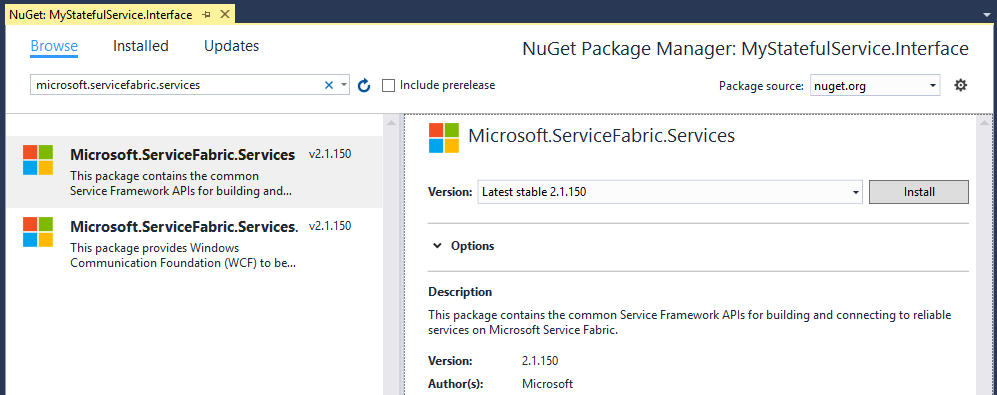The height and width of the screenshot is (395, 997).
Task: Clear the search text with X icon
Action: (x=329, y=85)
